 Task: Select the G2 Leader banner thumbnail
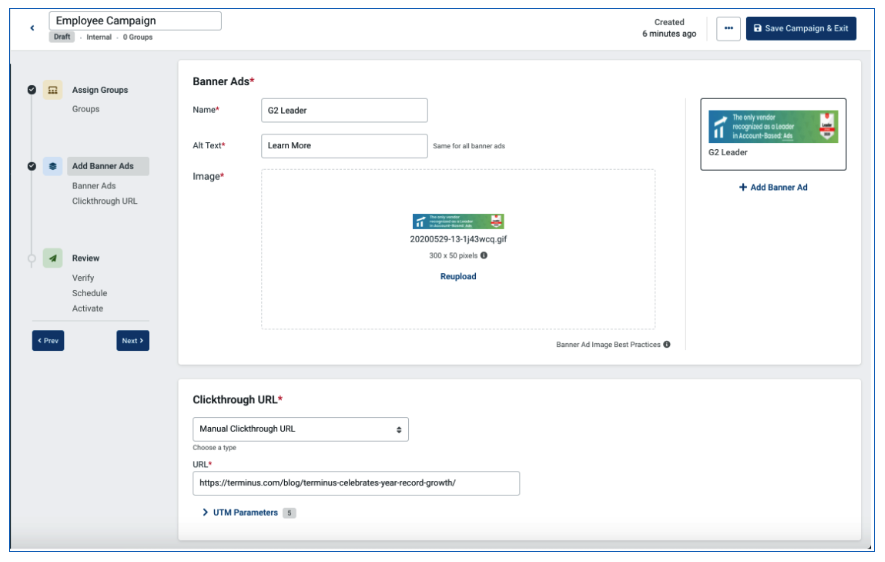tap(773, 134)
